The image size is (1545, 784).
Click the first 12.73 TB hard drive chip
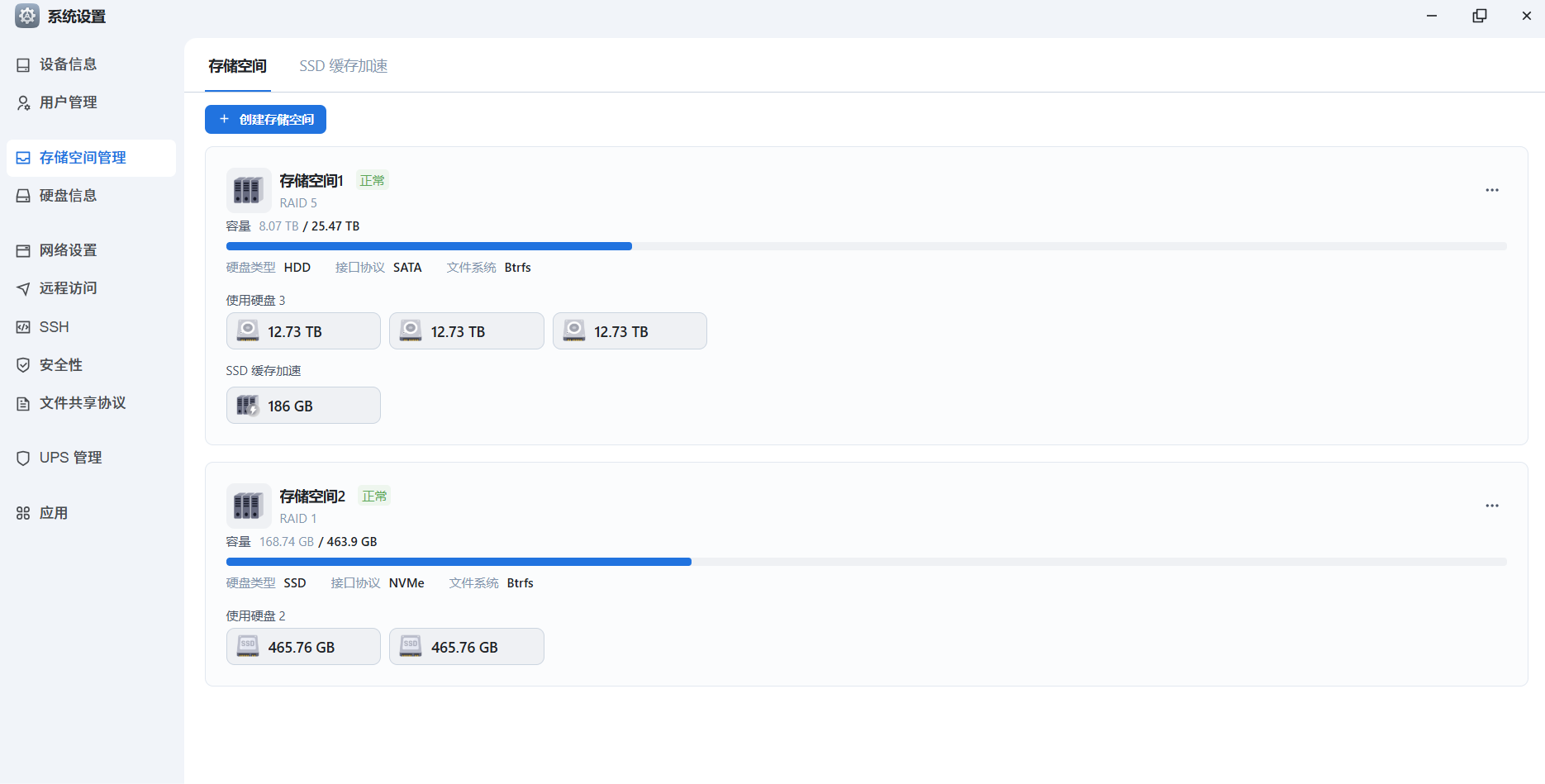303,331
